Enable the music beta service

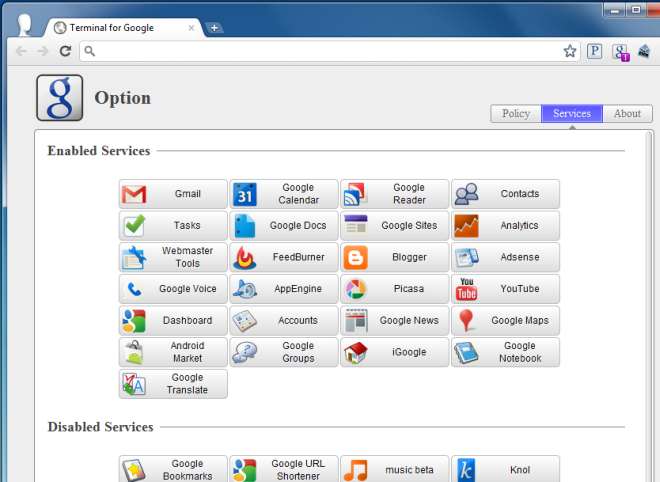tap(394, 469)
